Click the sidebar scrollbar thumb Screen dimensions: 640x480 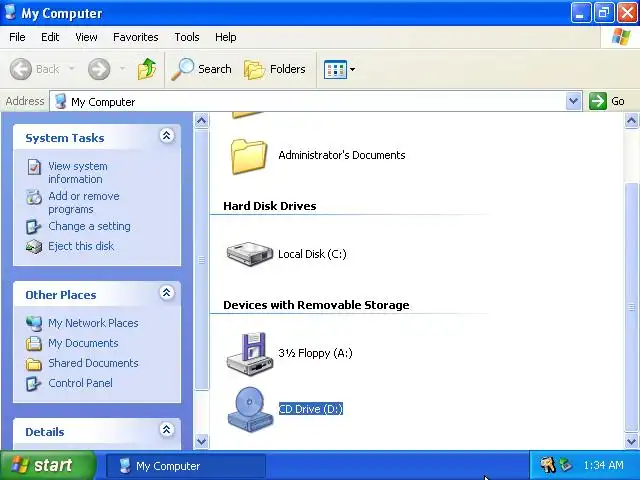tap(202, 260)
